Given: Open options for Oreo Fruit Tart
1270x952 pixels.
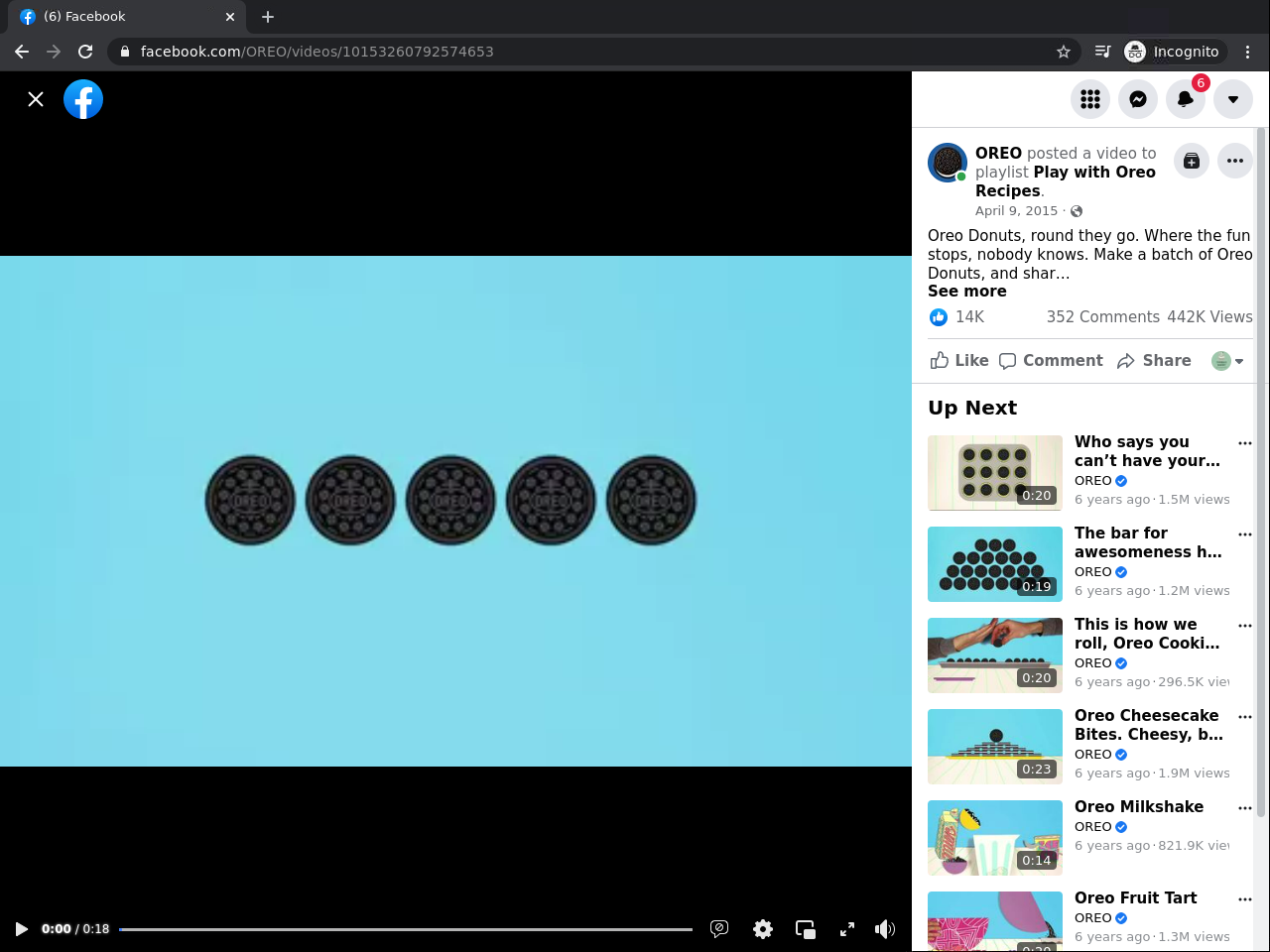Looking at the screenshot, I should (1245, 899).
